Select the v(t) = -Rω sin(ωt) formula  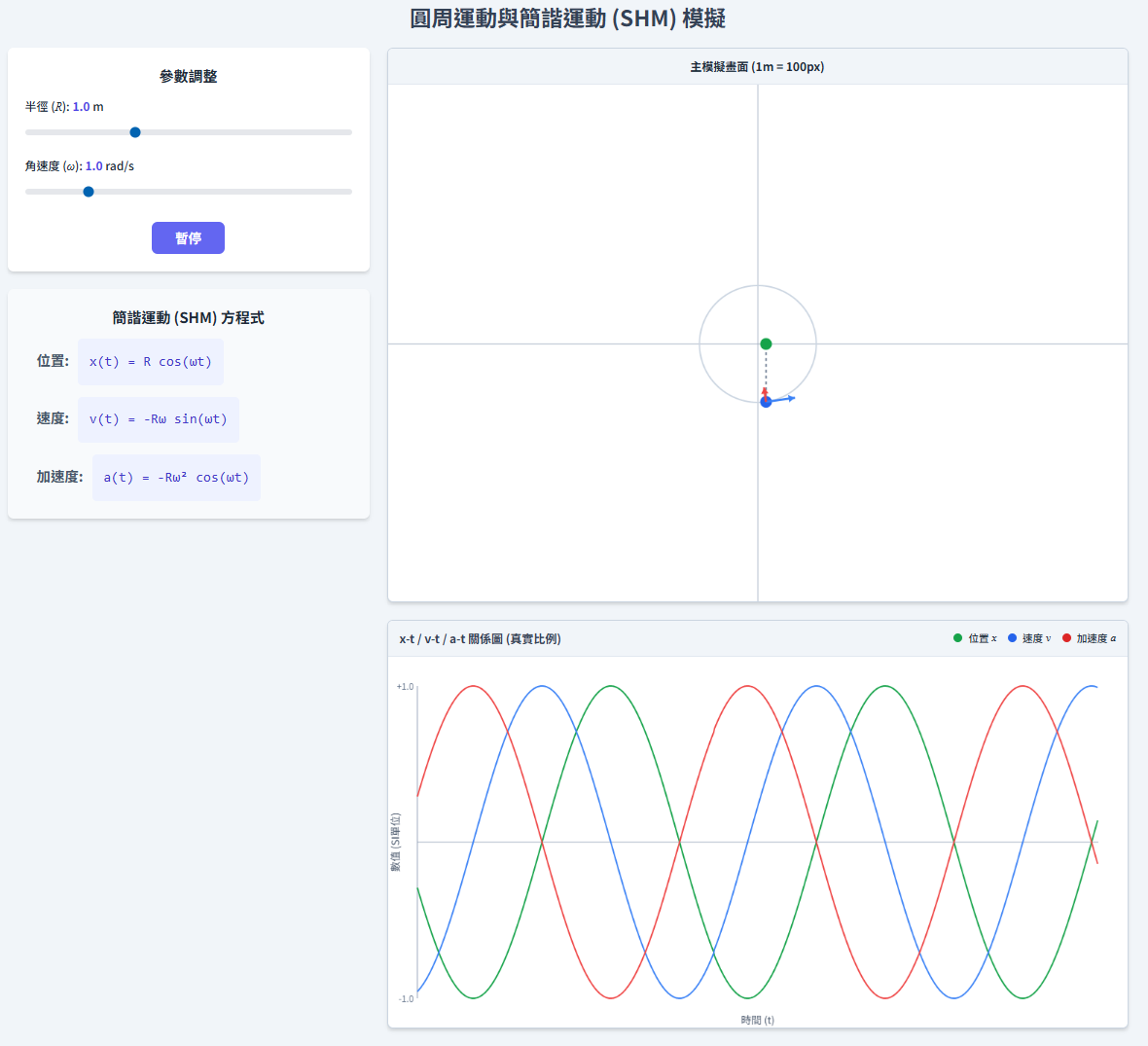point(159,419)
